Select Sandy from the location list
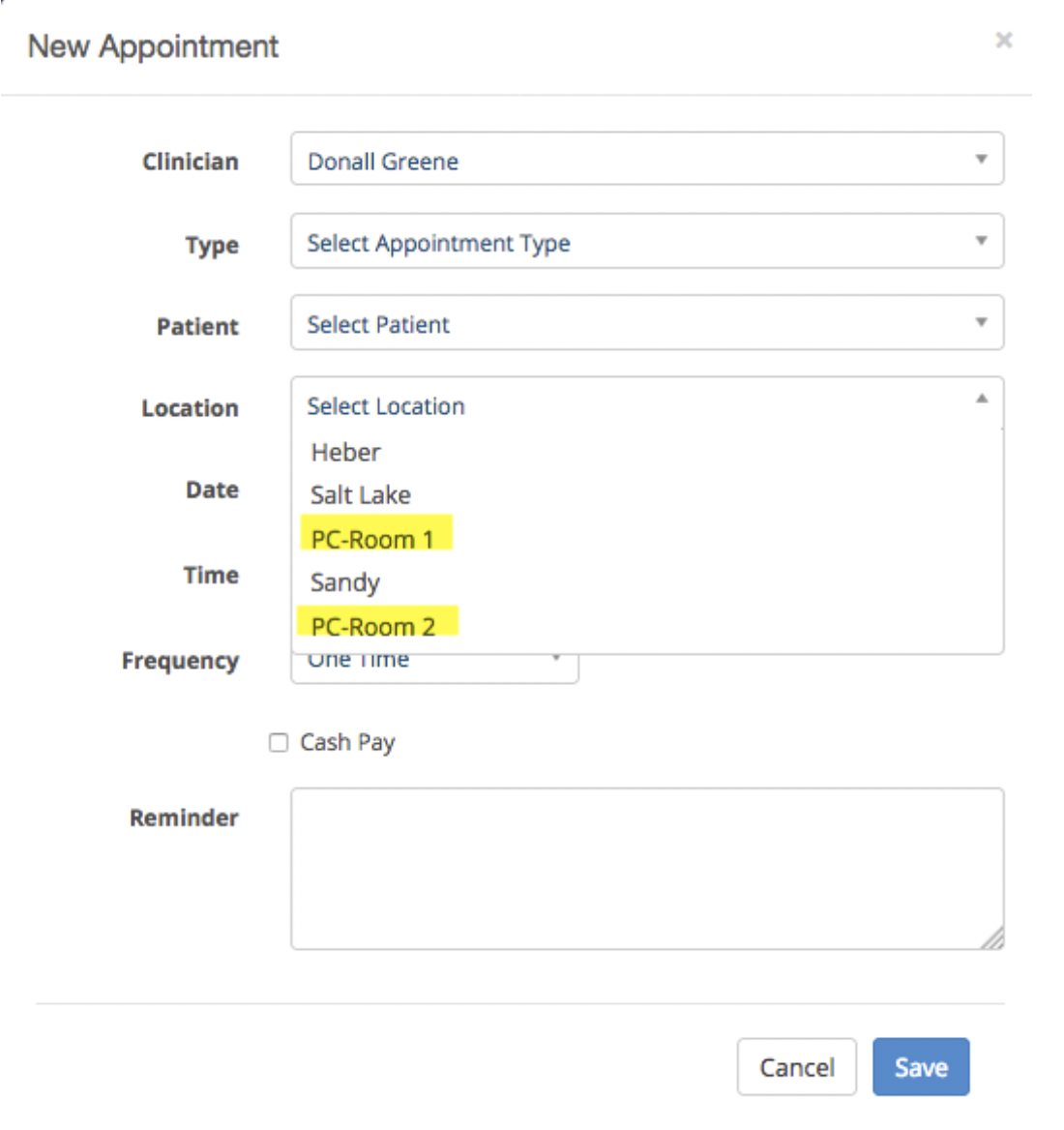This screenshot has height=1130, width=1064. point(647,582)
